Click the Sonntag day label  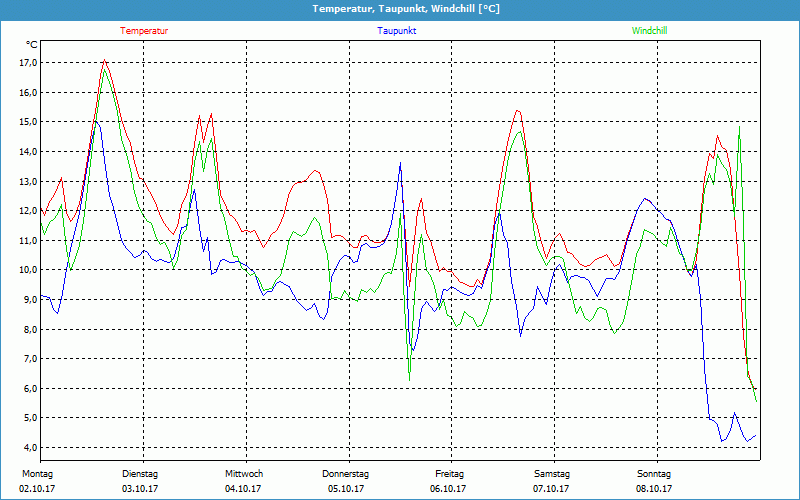point(654,473)
